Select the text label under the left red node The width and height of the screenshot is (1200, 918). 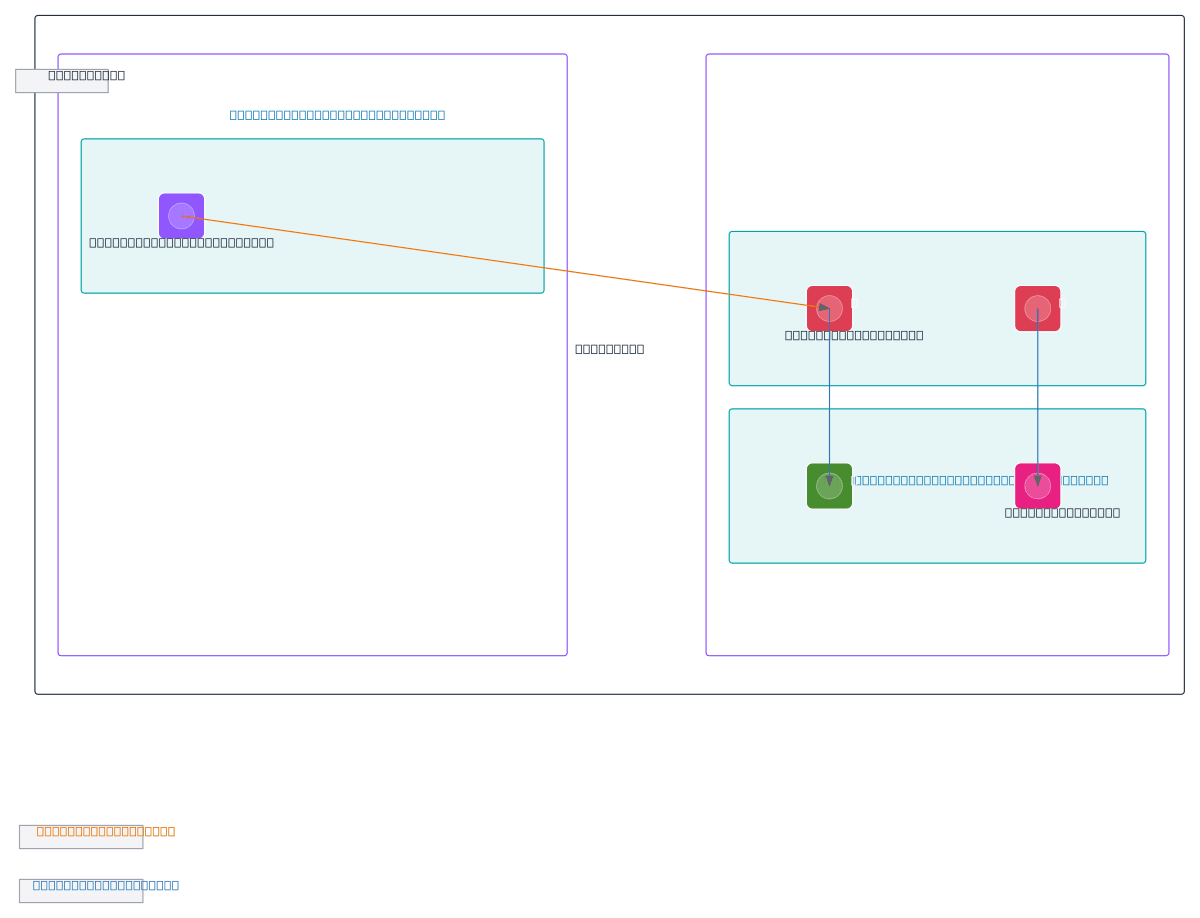pyautogui.click(x=853, y=335)
